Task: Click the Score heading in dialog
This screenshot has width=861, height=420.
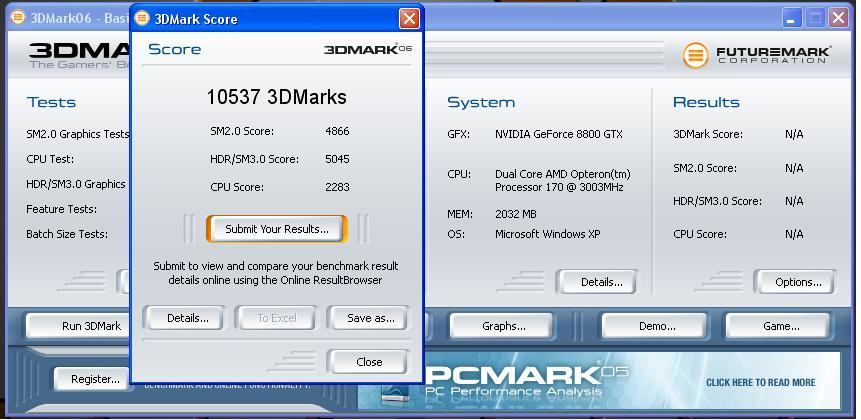Action: (175, 49)
